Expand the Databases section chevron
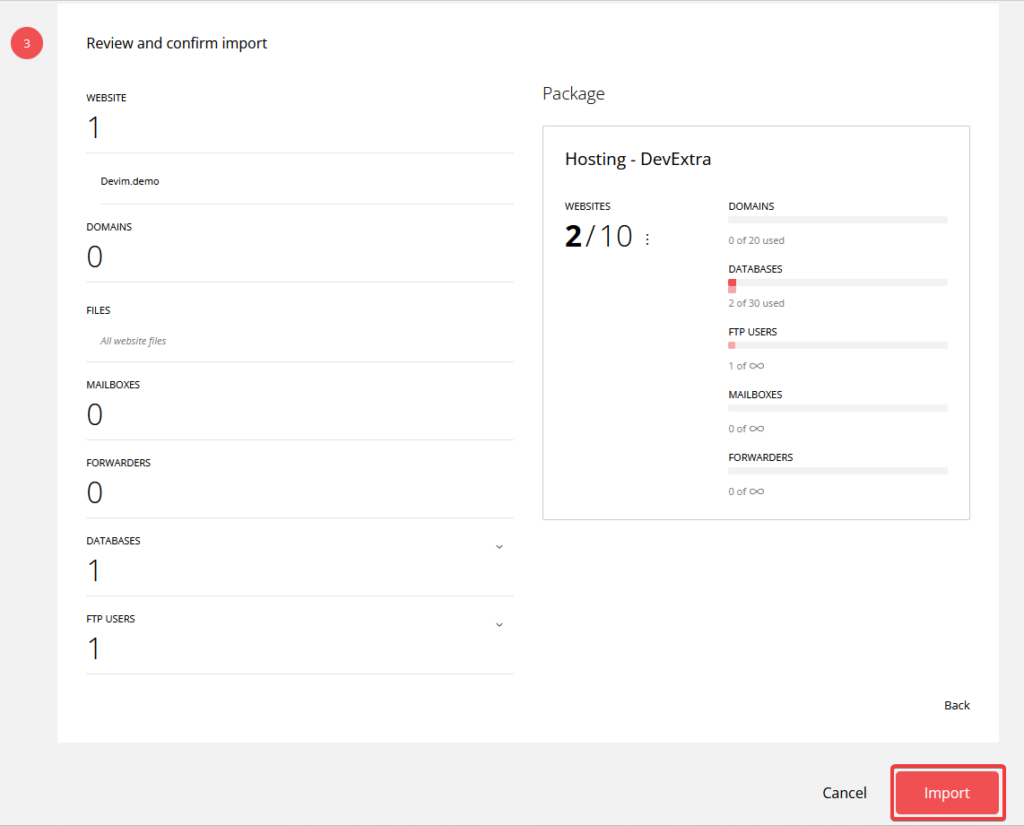 click(499, 546)
